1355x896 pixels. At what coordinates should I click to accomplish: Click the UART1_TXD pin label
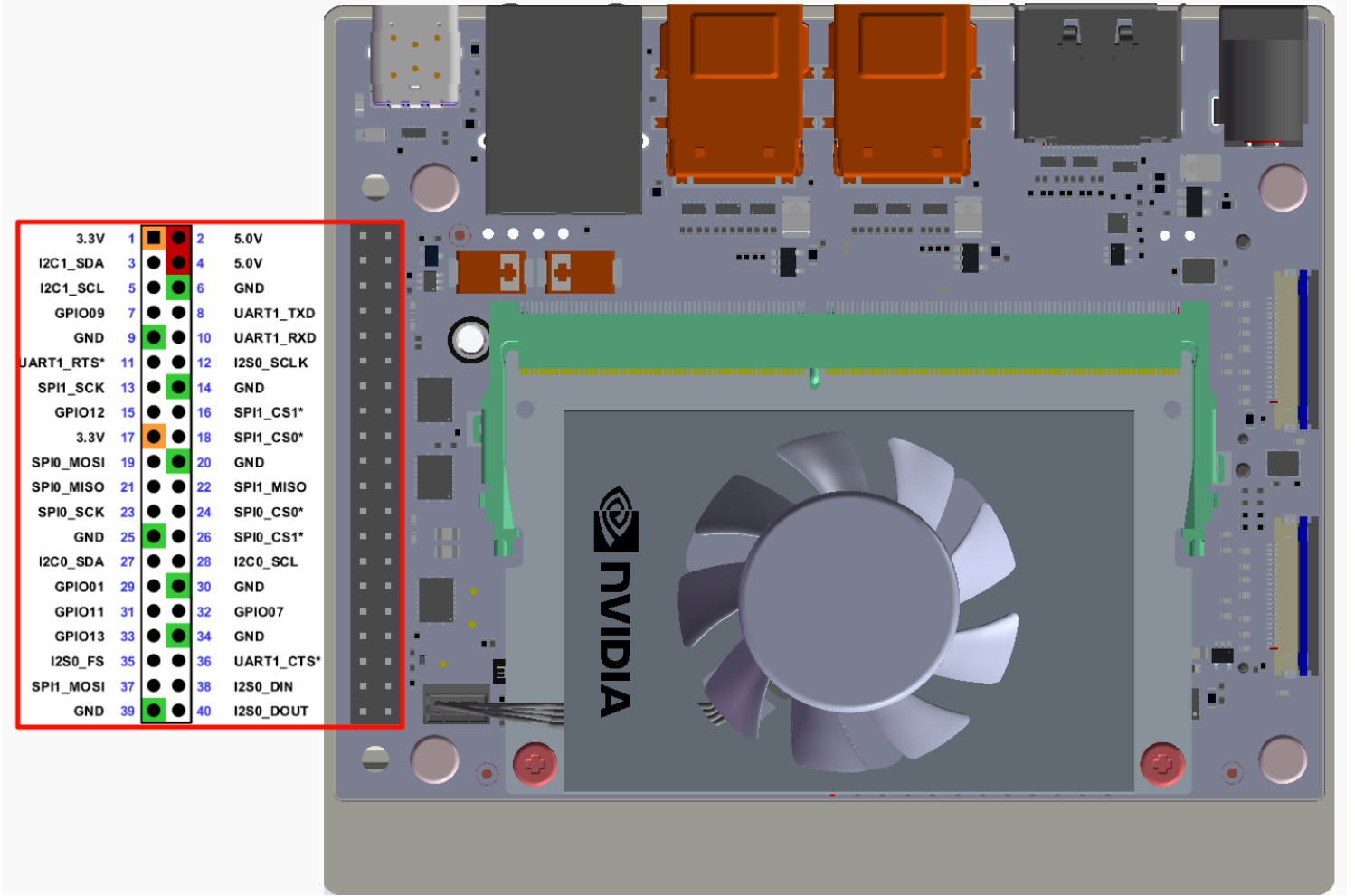(x=274, y=313)
